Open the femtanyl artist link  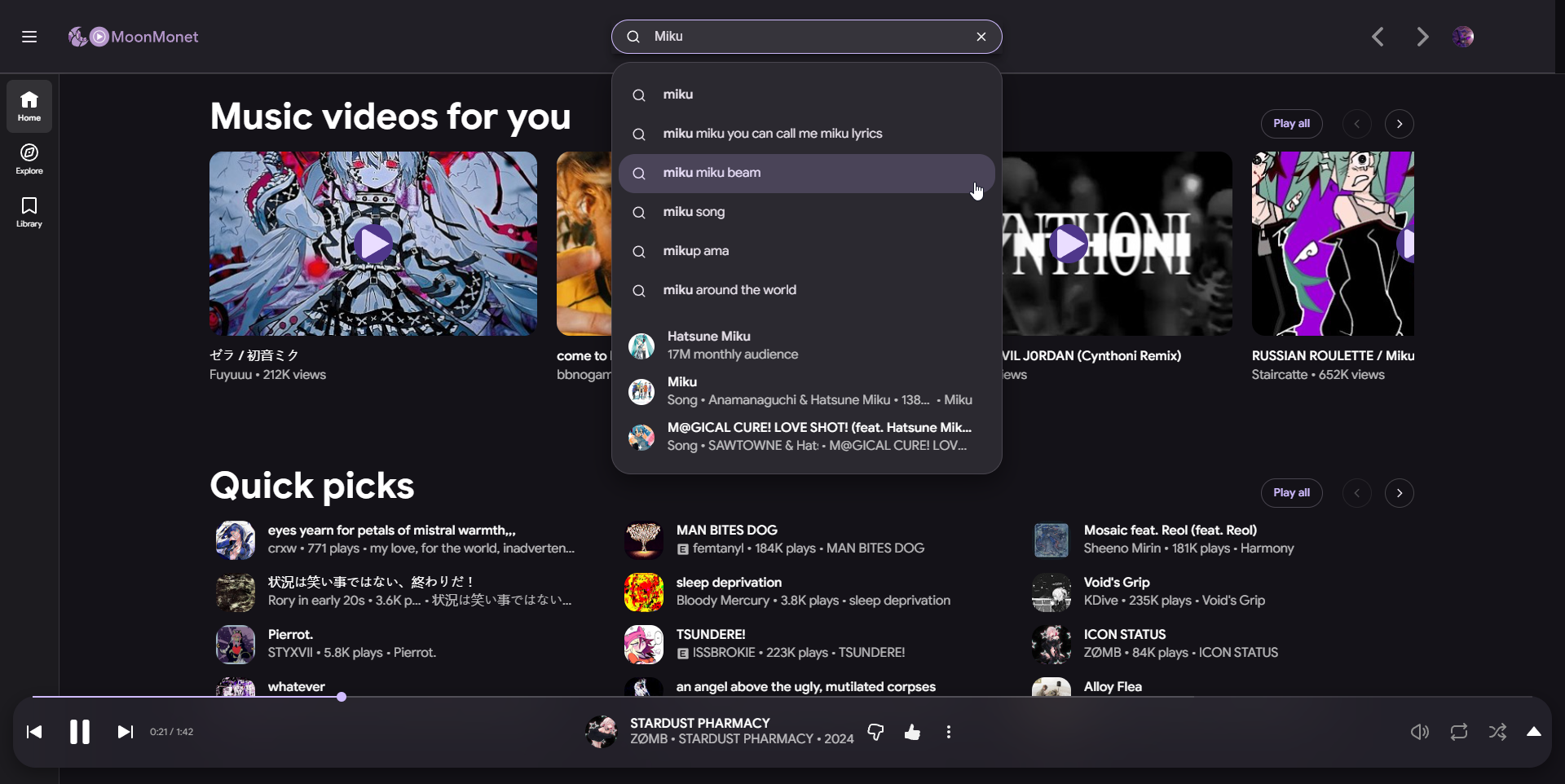pos(718,548)
